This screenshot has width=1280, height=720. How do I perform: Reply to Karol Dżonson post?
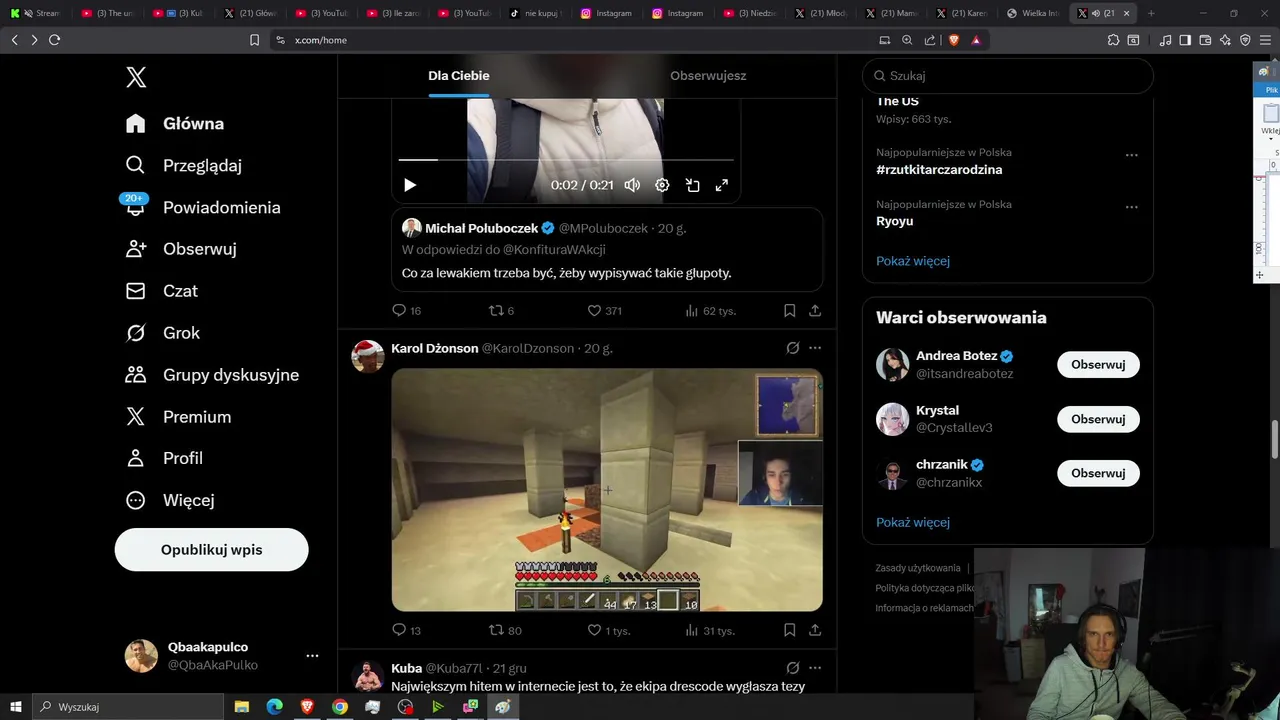point(406,630)
